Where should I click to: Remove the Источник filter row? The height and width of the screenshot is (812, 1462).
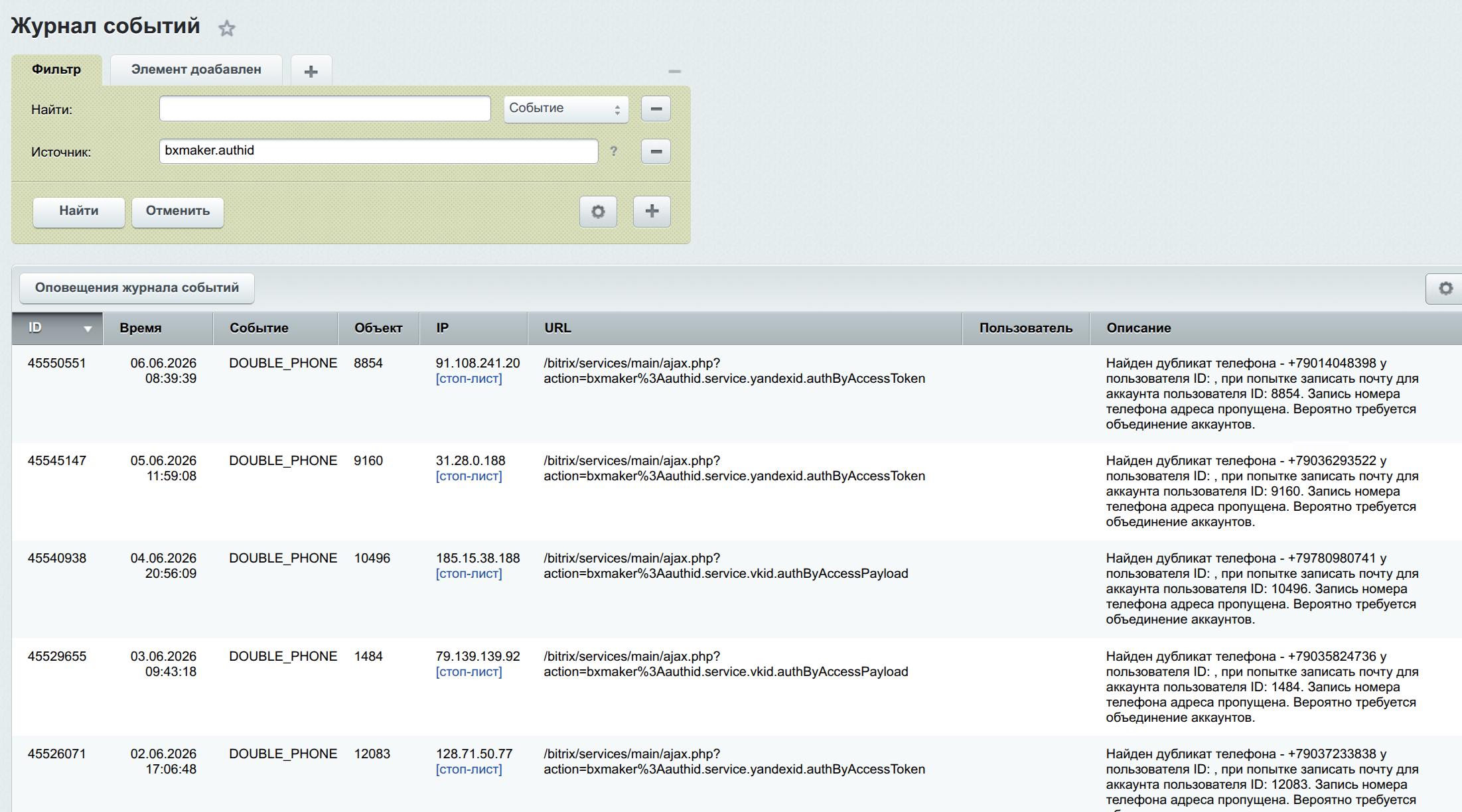656,151
